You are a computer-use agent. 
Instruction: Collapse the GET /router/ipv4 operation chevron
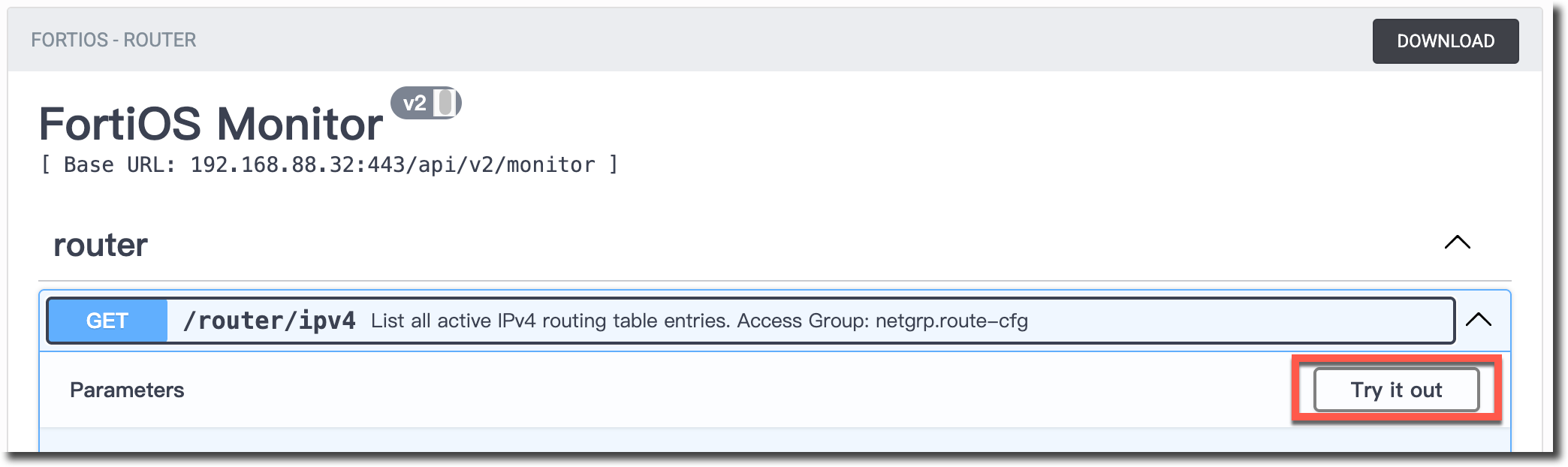pyautogui.click(x=1478, y=320)
